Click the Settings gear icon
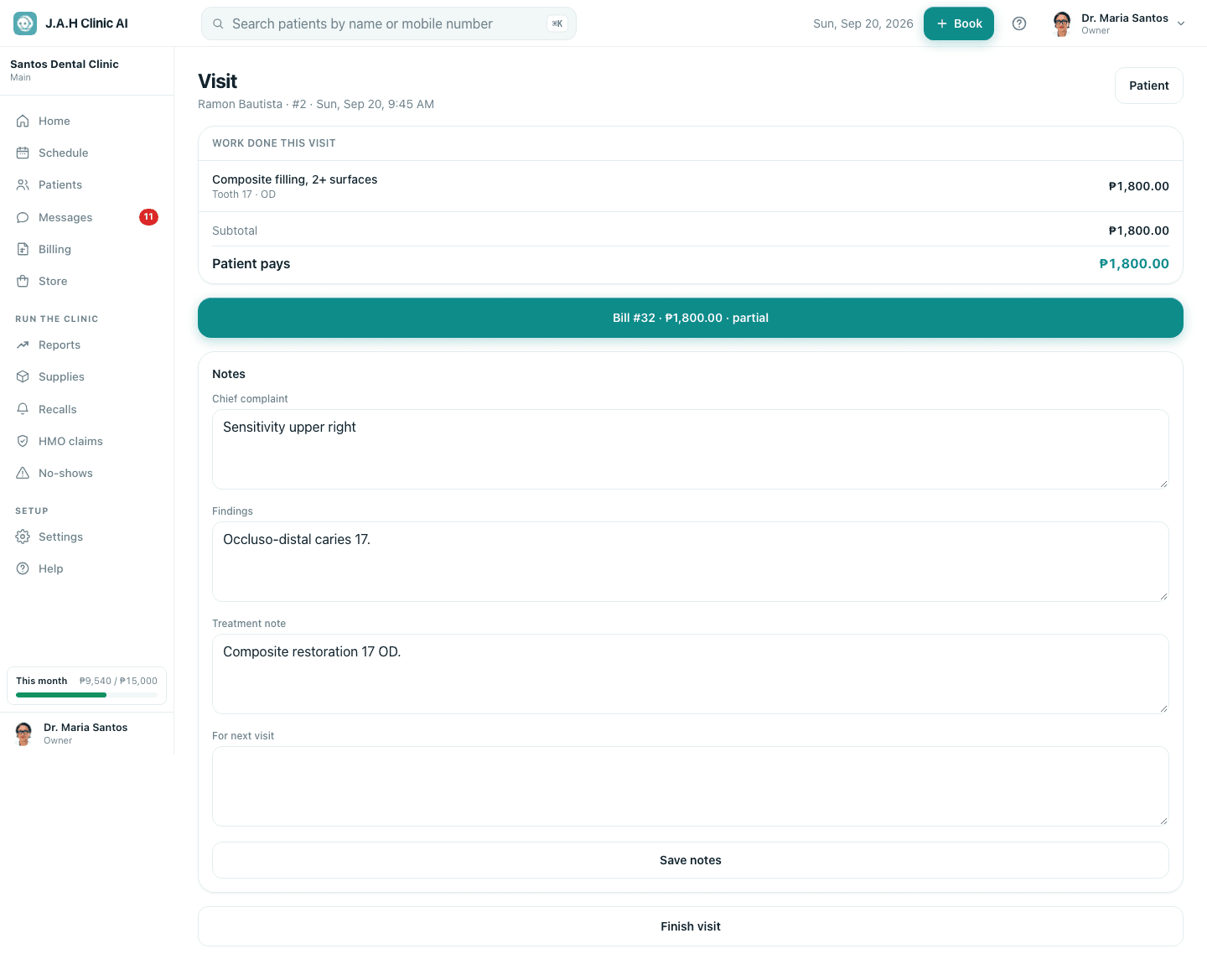1207x980 pixels. (x=23, y=537)
